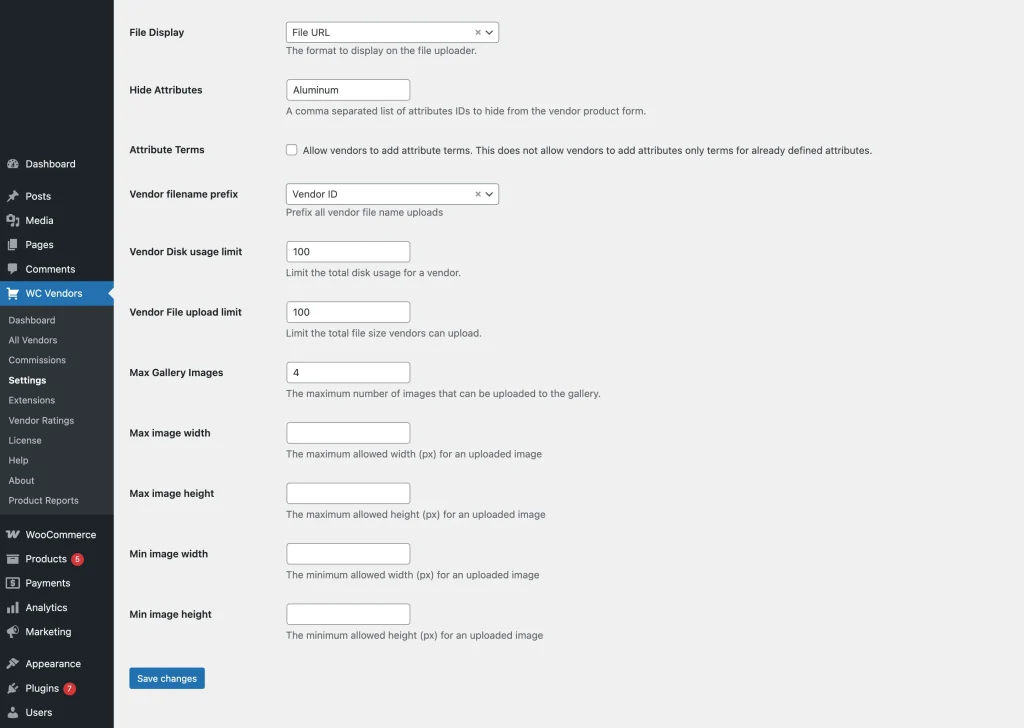Open the Vendor filename prefix dropdown
The height and width of the screenshot is (728, 1024).
point(489,194)
